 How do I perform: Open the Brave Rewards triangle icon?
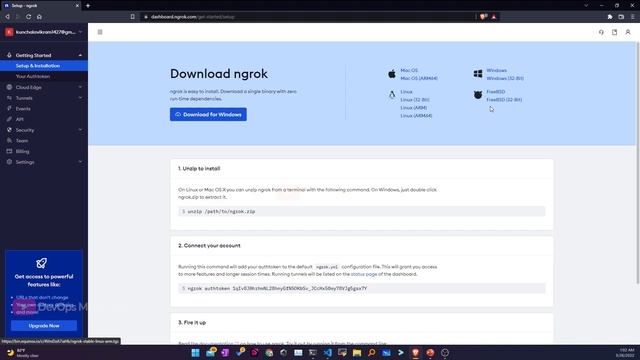pyautogui.click(x=493, y=17)
